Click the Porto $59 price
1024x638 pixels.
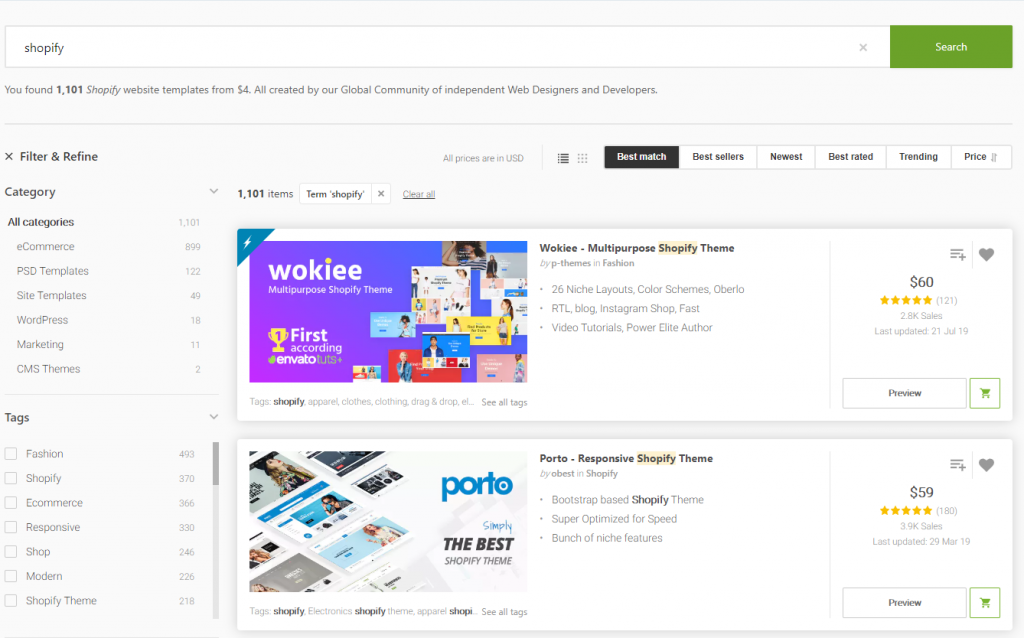point(921,492)
